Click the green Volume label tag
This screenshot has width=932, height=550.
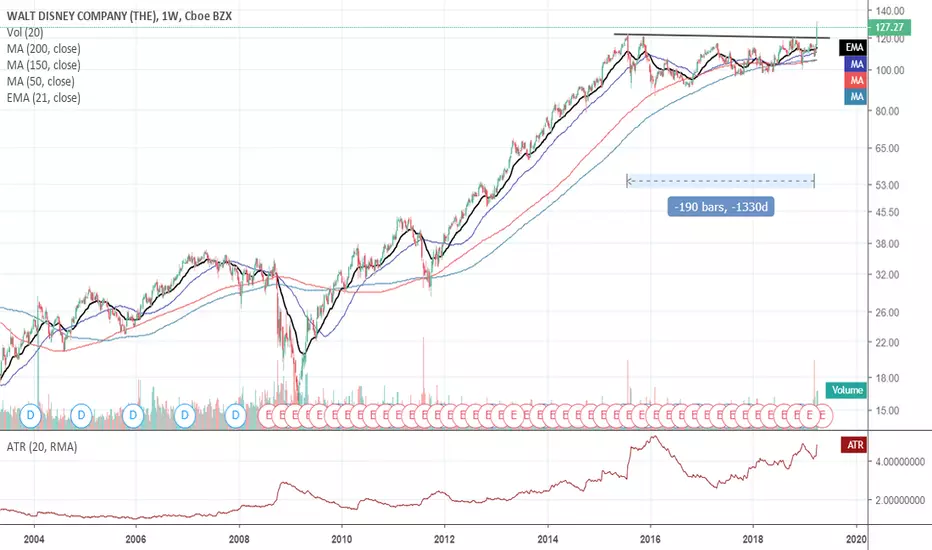pyautogui.click(x=846, y=390)
